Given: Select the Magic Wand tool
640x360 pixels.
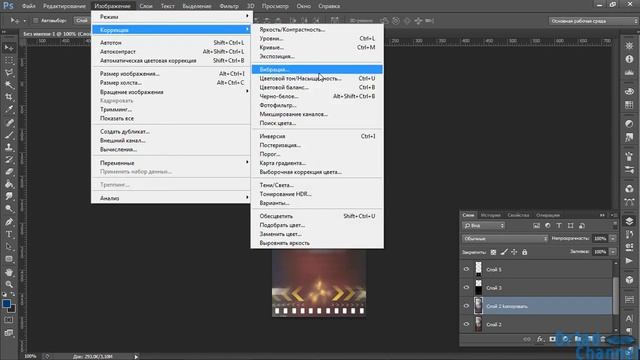Looking at the screenshot, I should tap(9, 85).
